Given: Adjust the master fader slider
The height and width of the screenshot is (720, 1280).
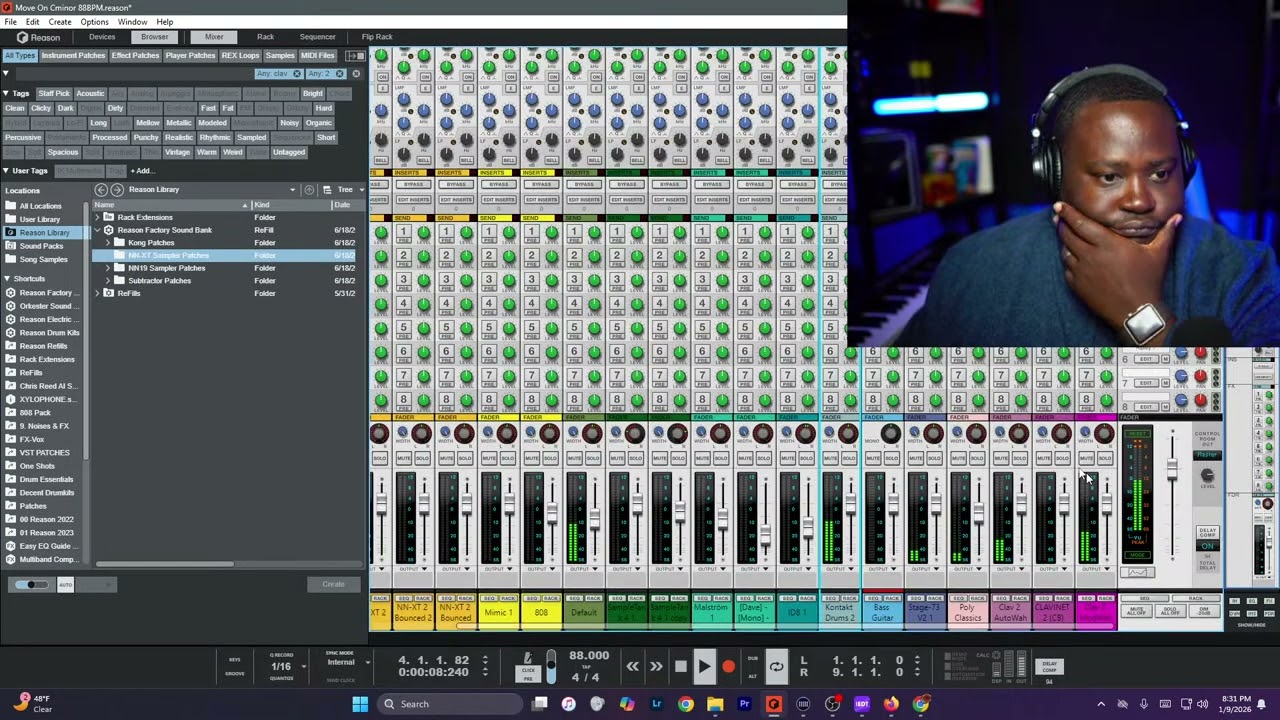Looking at the screenshot, I should coord(1172,470).
